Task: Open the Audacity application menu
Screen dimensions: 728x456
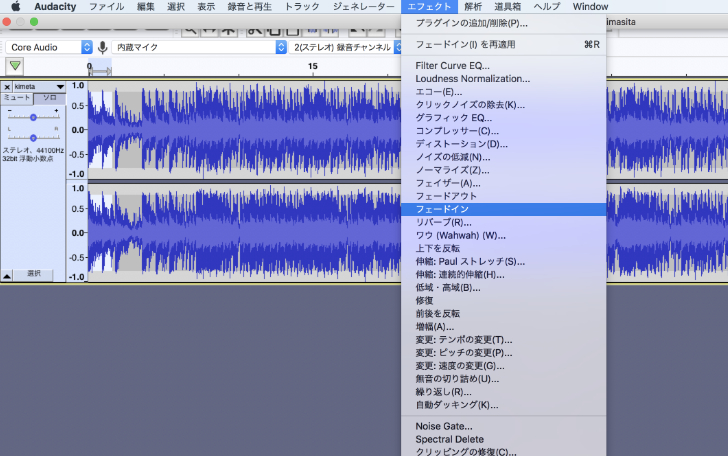Action: click(x=55, y=7)
